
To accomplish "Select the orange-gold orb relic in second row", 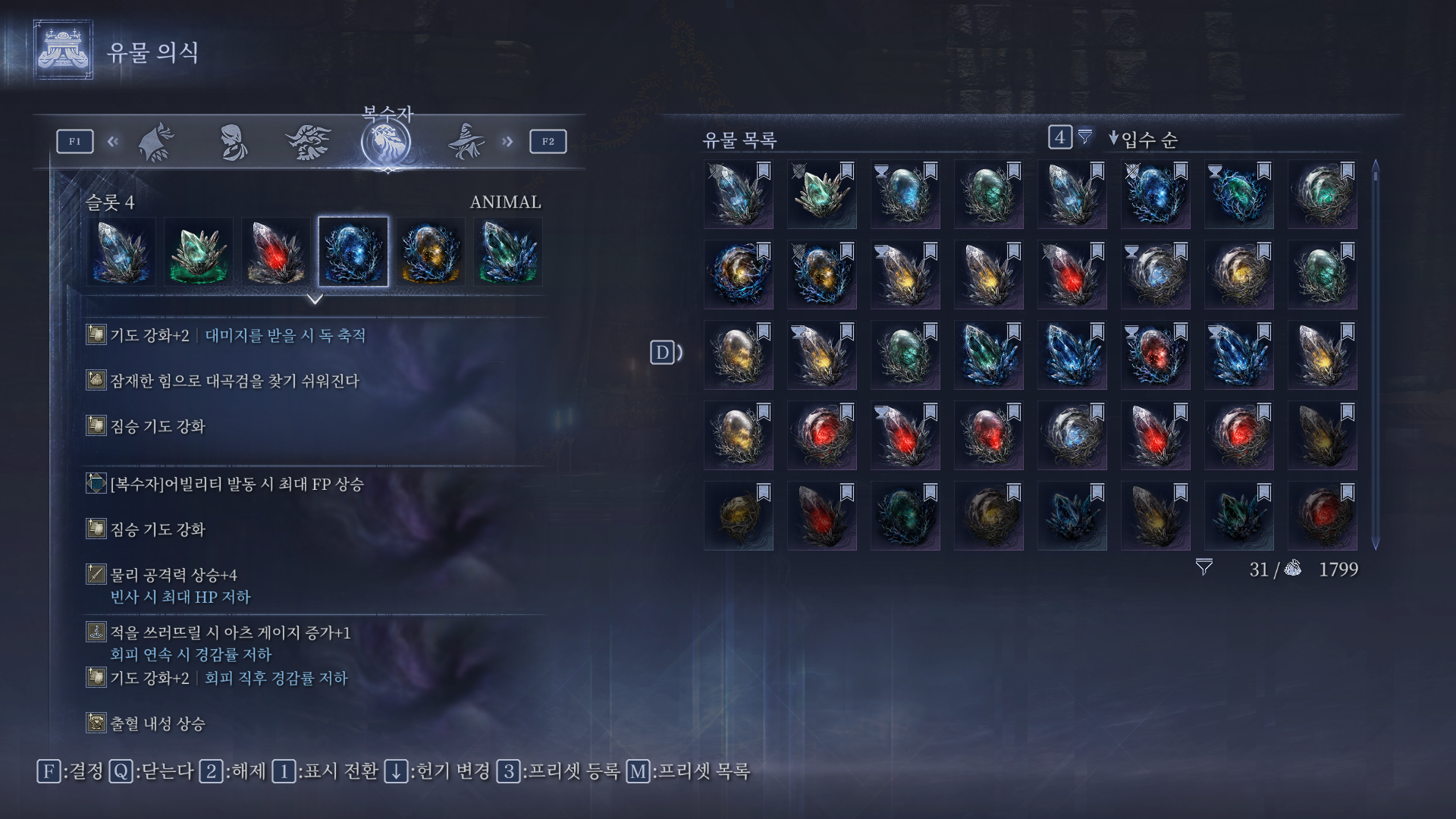I will [x=738, y=275].
